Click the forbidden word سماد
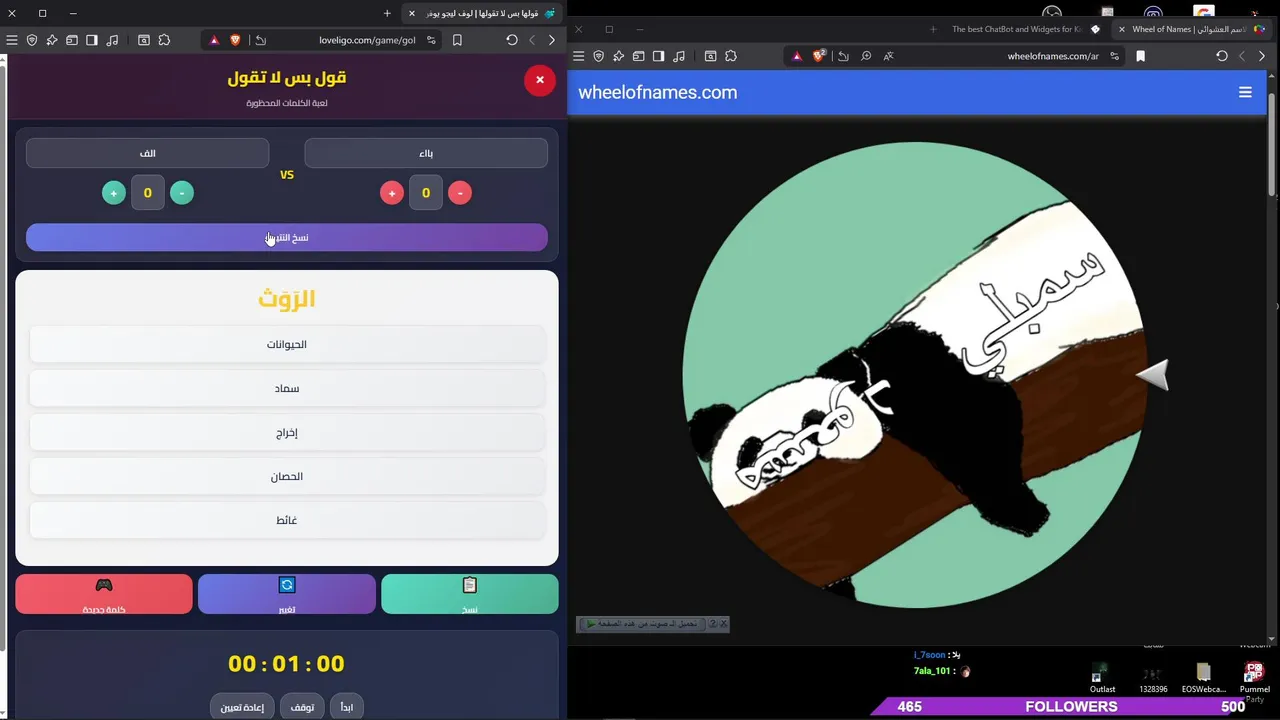The image size is (1280, 720). tap(287, 388)
